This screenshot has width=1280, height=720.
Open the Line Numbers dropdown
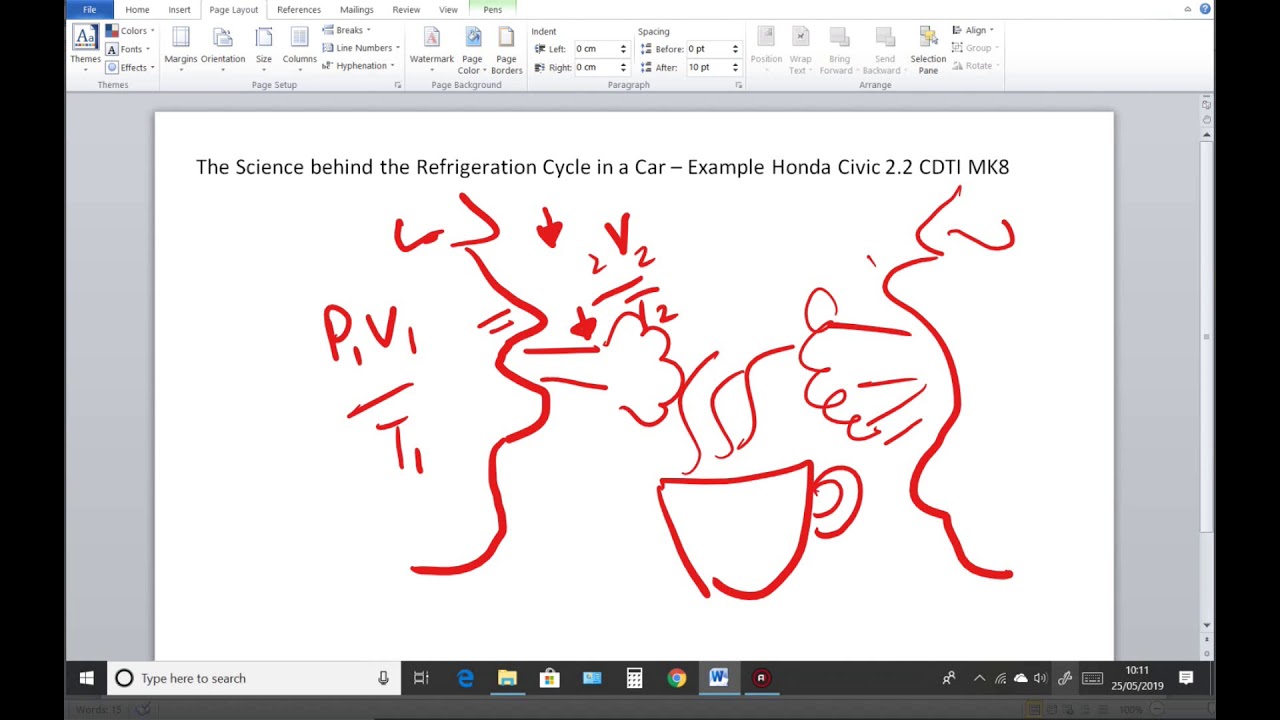[361, 48]
